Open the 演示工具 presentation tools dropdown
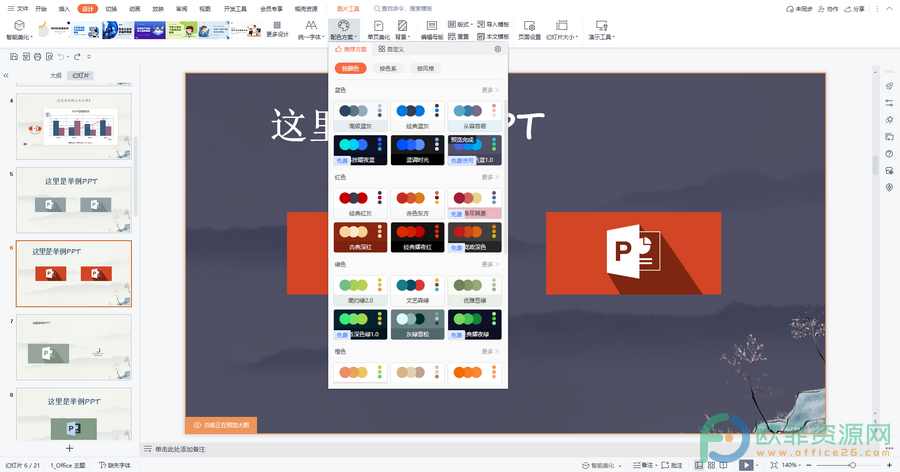Screen dimensions: 900x472 601,30
